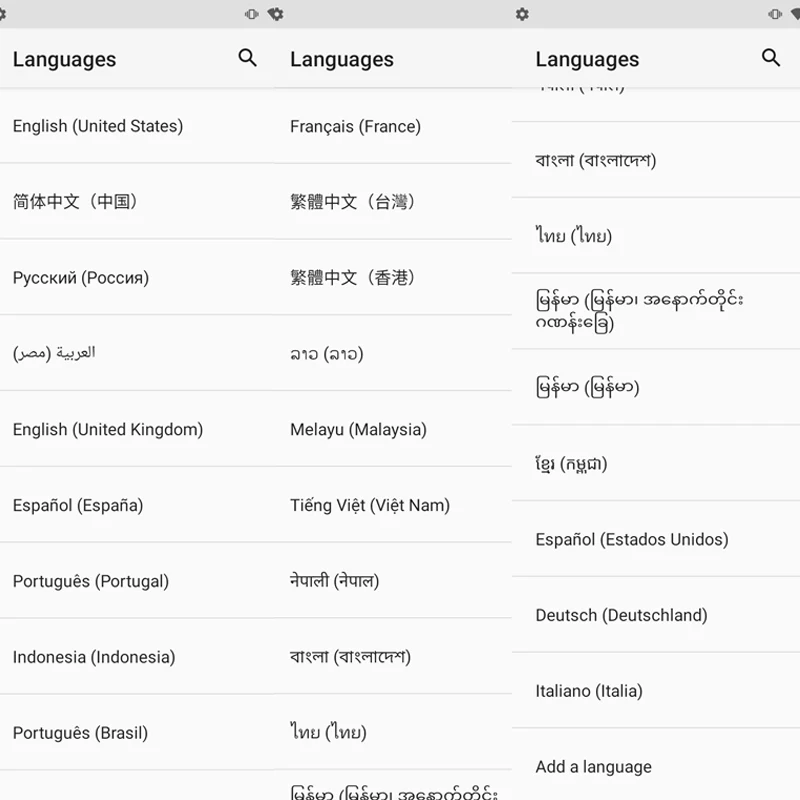800x800 pixels.
Task: Tap the vibrate icon in the left status bar
Action: point(252,14)
